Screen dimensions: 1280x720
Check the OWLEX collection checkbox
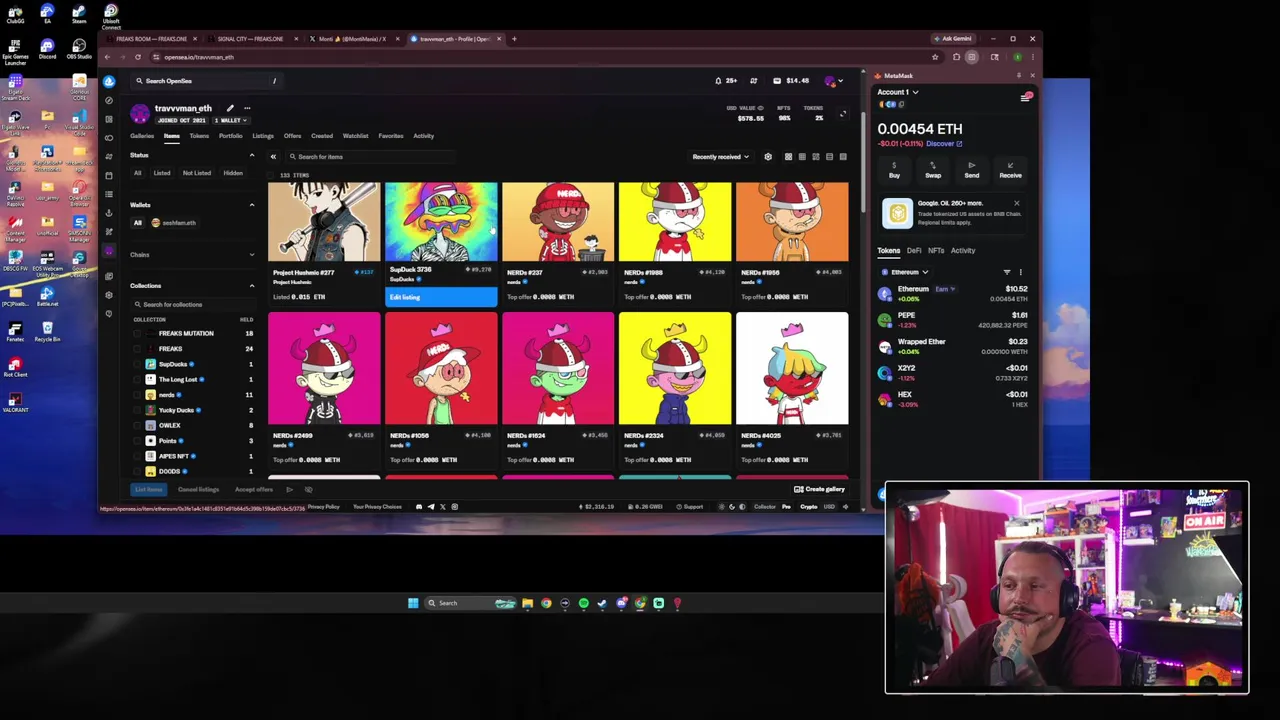[x=138, y=425]
